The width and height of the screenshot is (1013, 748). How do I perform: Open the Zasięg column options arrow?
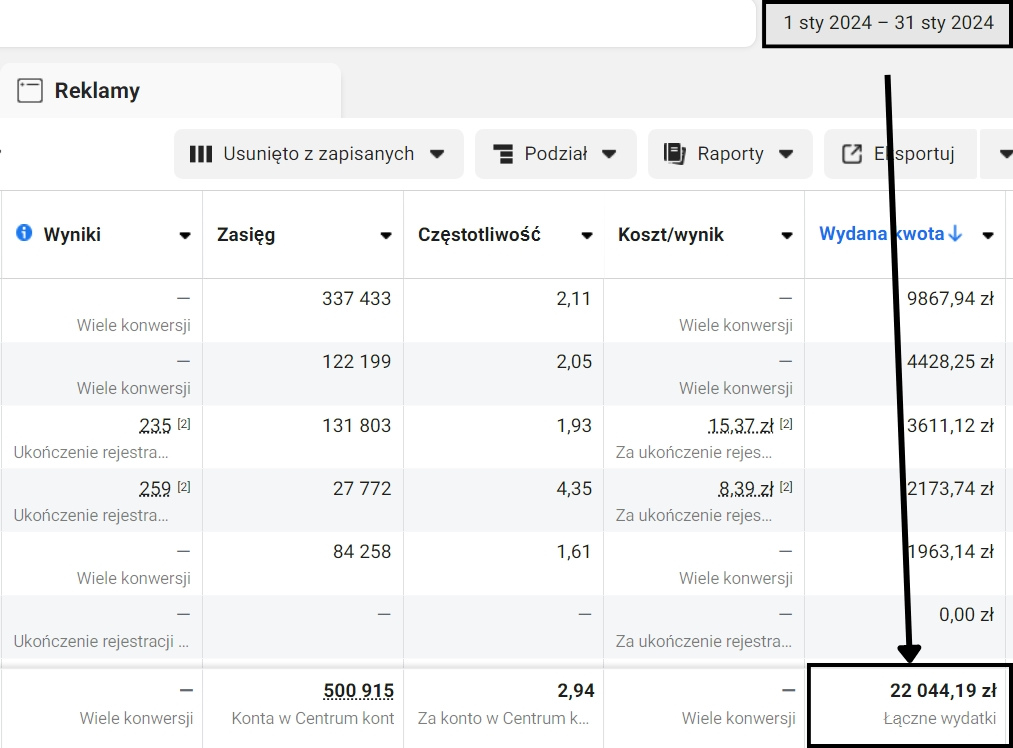386,235
